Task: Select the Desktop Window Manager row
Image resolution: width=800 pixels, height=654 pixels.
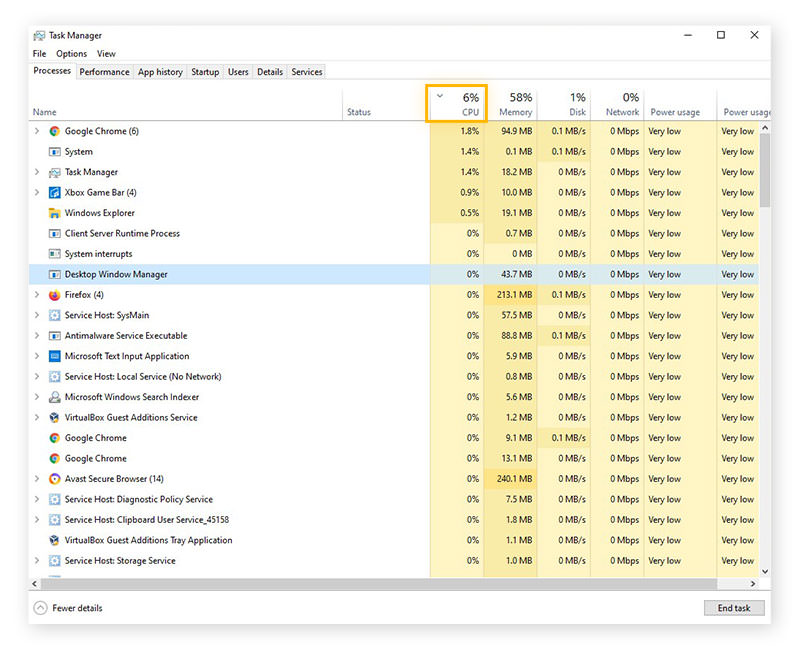Action: point(394,274)
